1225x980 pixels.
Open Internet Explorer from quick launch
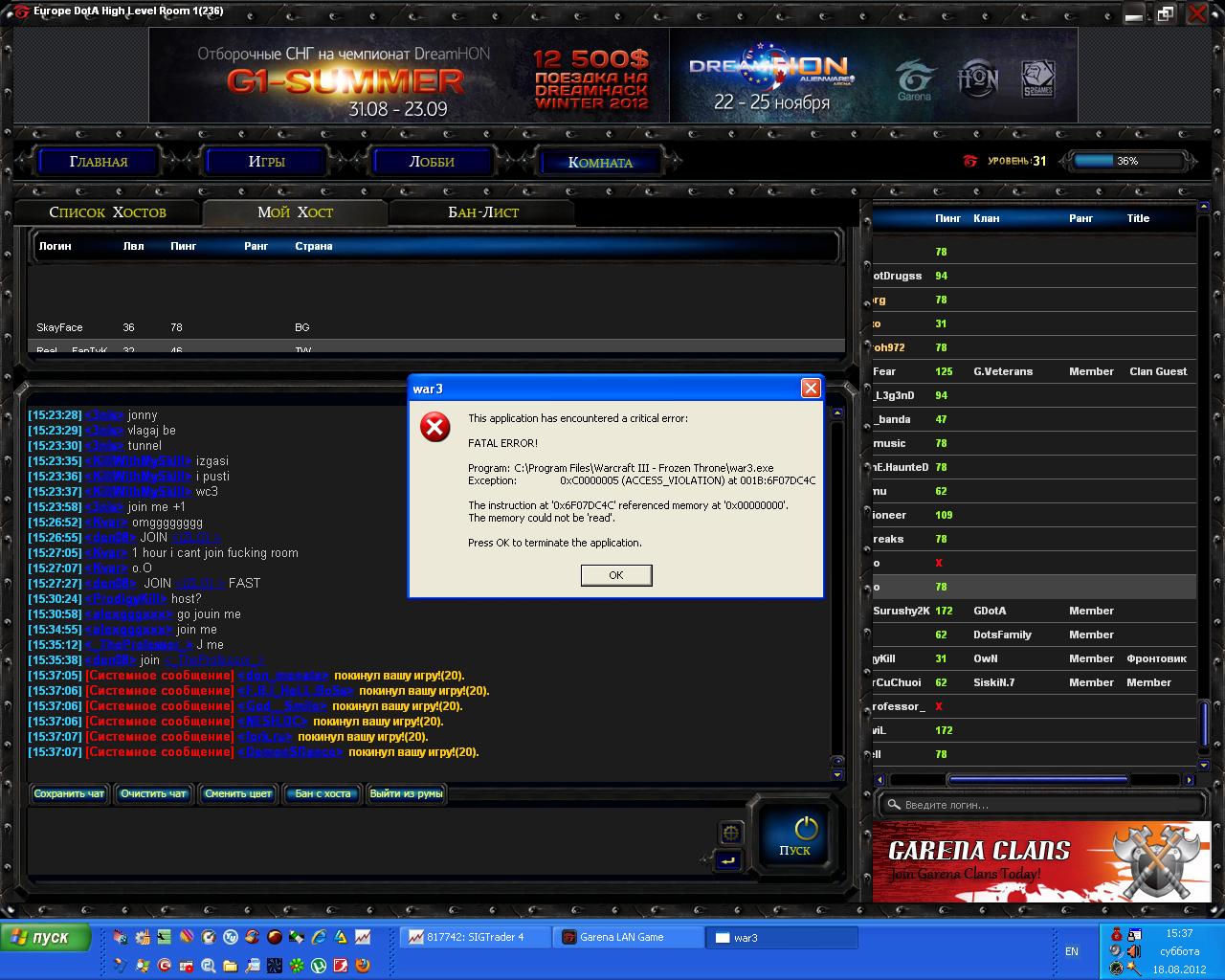click(x=319, y=937)
